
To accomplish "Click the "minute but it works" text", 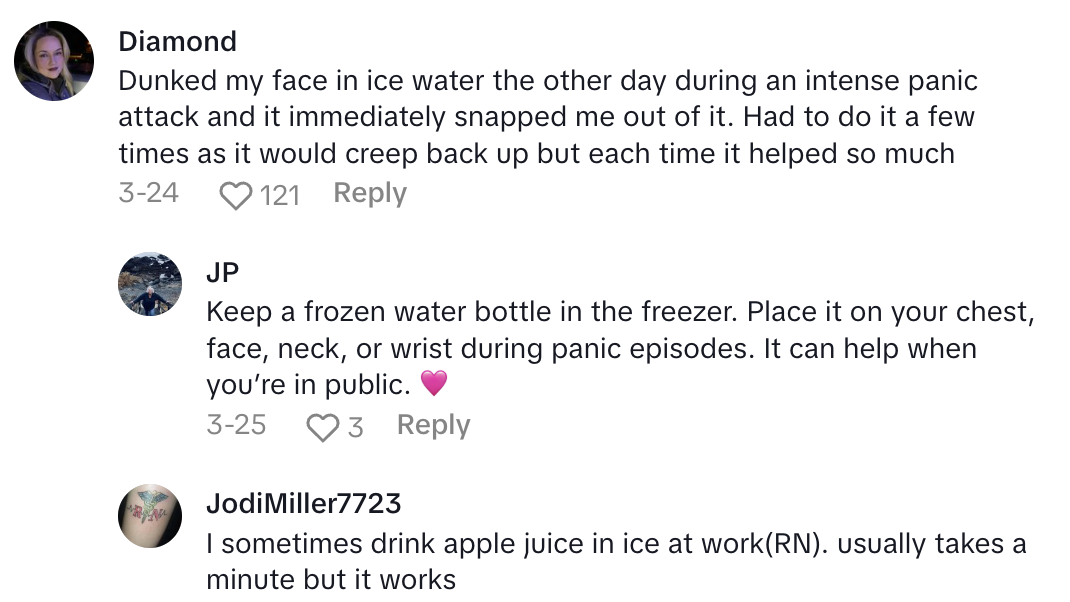I will (x=331, y=579).
